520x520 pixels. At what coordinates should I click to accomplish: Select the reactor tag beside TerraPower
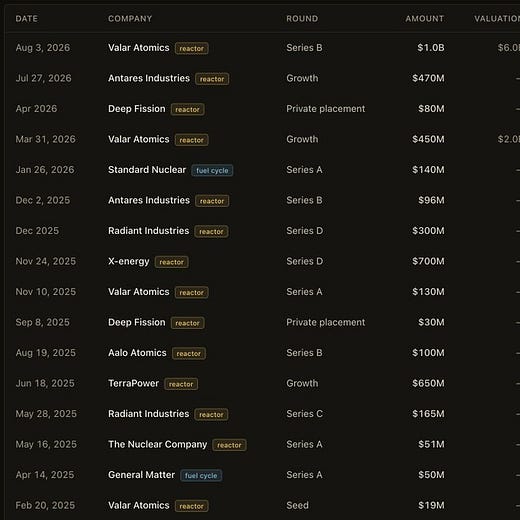coord(181,384)
